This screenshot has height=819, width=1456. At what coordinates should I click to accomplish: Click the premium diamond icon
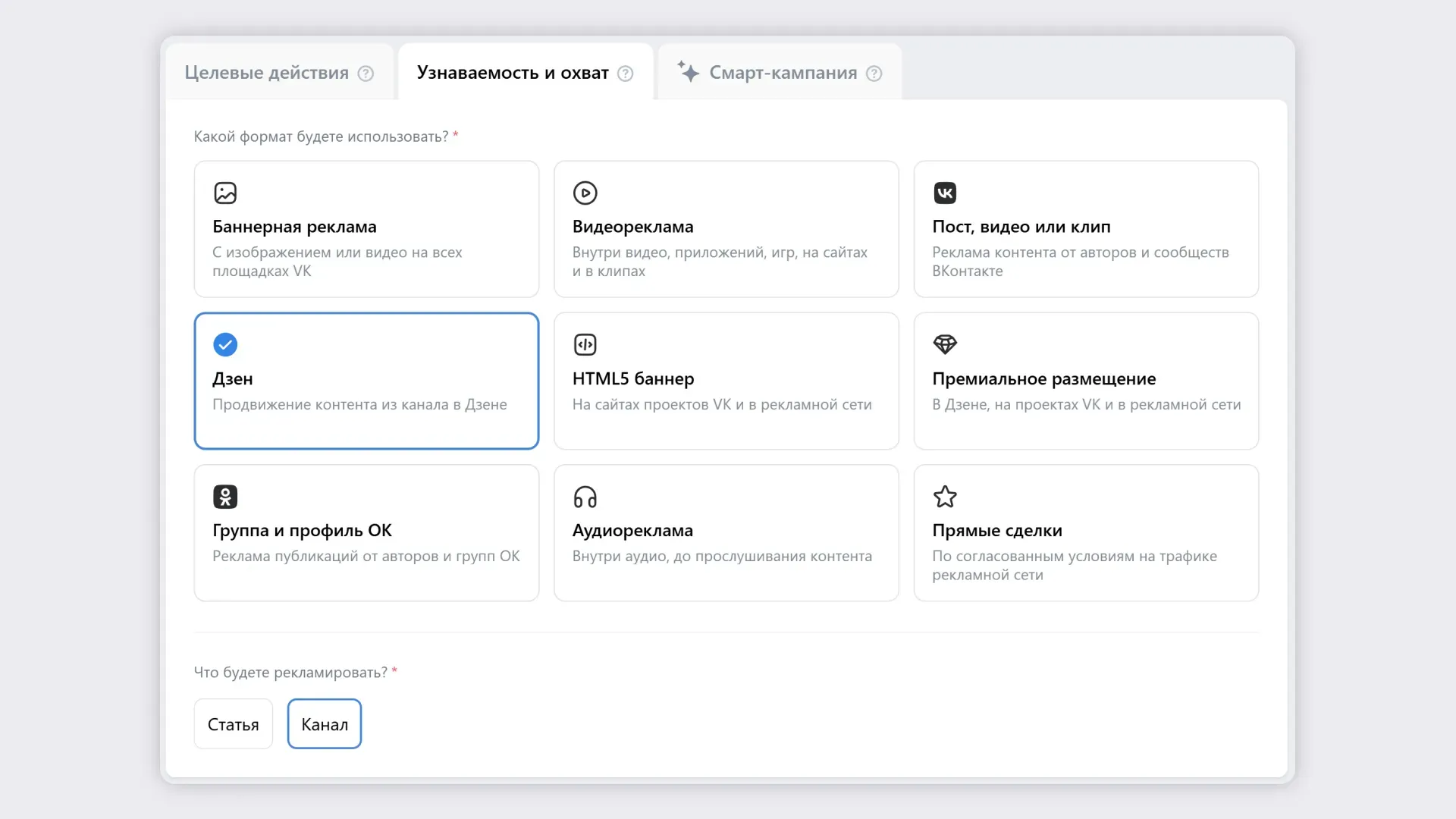(x=945, y=344)
